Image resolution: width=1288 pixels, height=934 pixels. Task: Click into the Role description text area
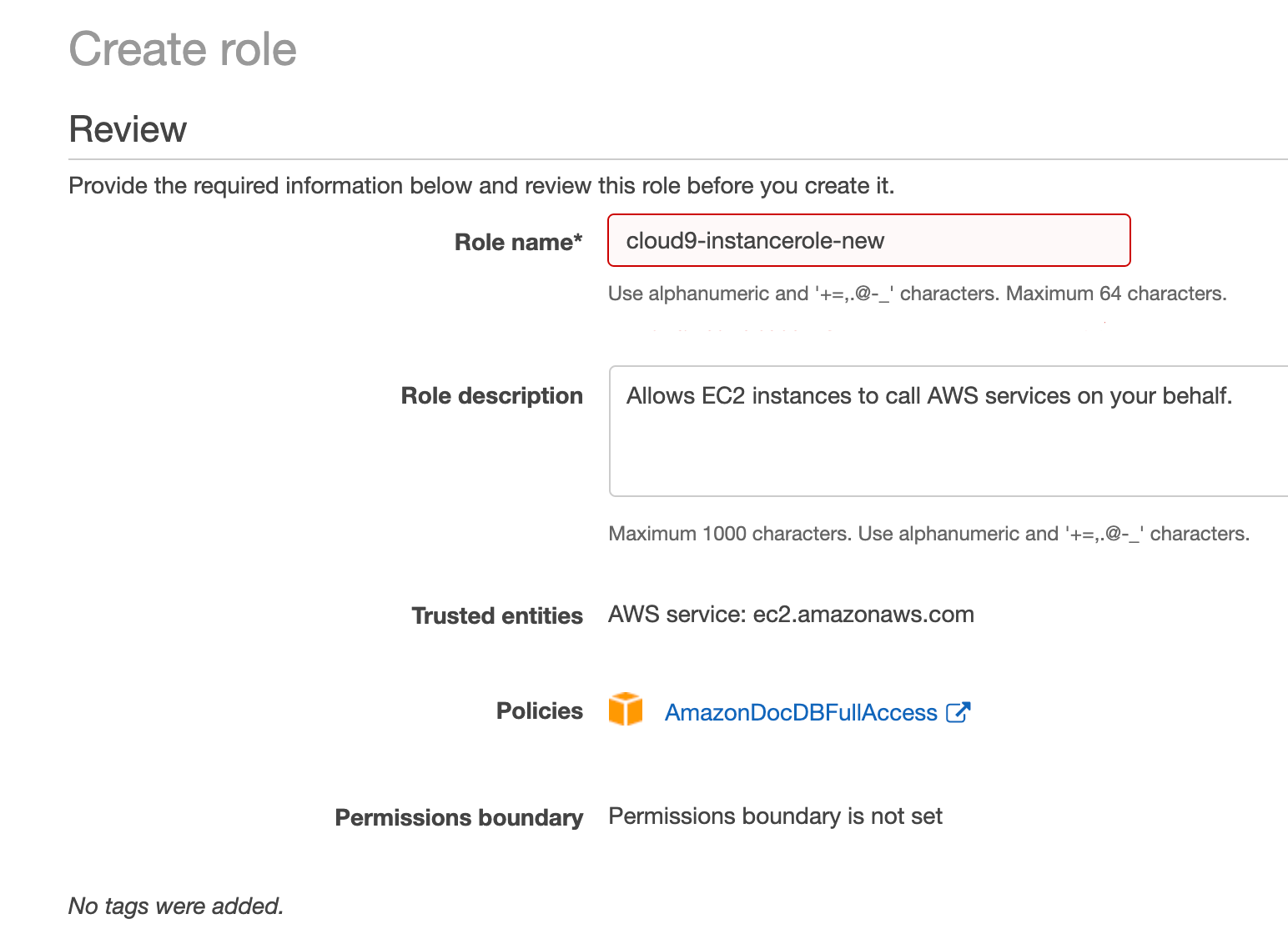(948, 430)
